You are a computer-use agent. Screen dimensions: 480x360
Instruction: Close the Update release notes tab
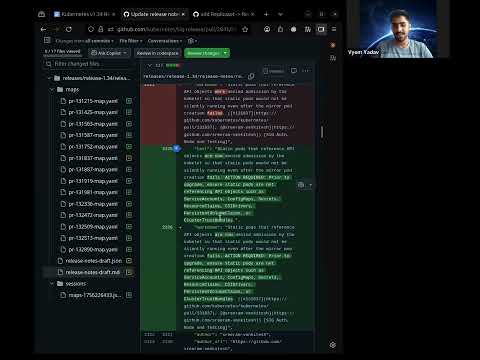pyautogui.click(x=183, y=14)
